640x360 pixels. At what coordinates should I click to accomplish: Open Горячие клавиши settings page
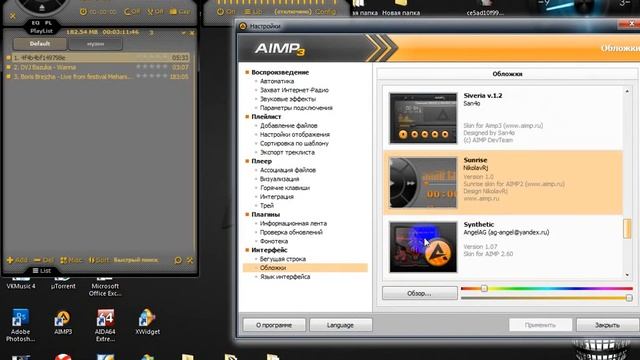pos(284,188)
